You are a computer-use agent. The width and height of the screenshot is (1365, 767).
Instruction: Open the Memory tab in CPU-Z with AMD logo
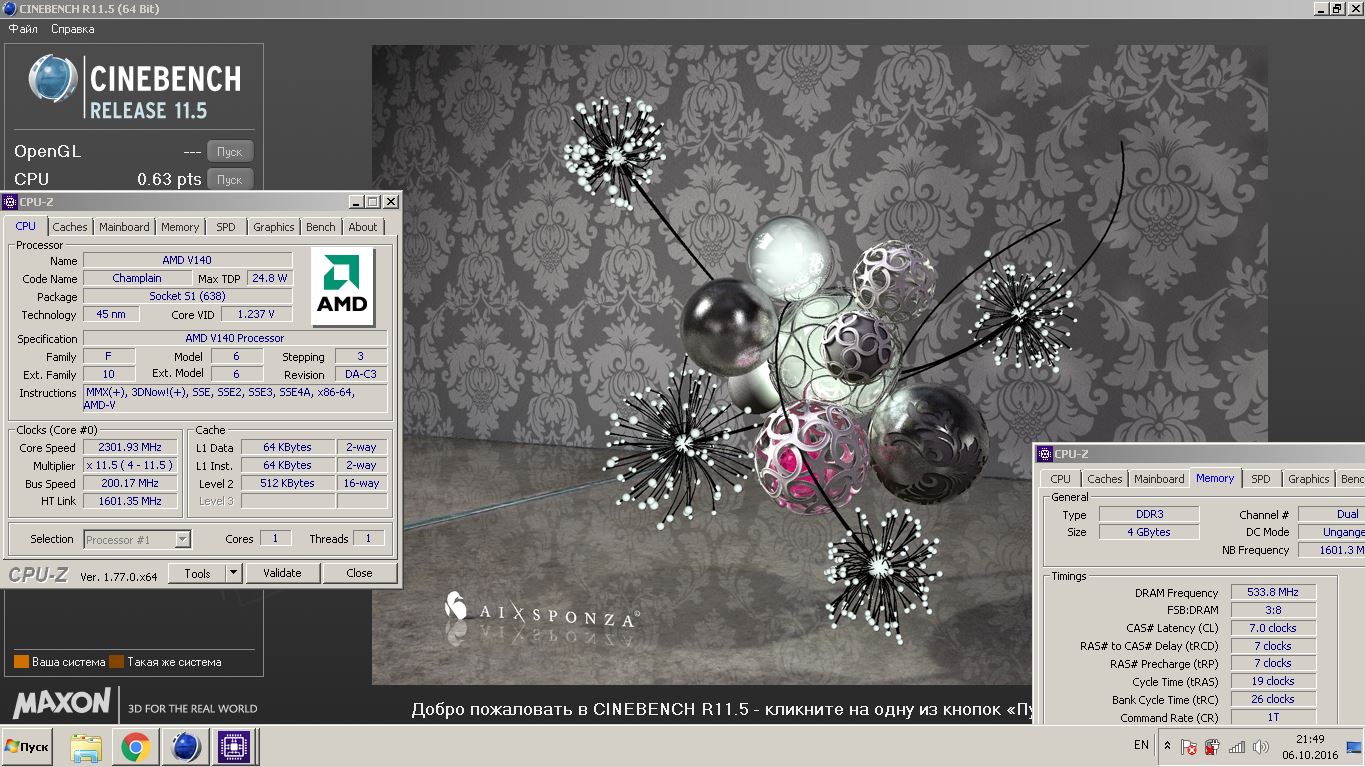click(180, 227)
